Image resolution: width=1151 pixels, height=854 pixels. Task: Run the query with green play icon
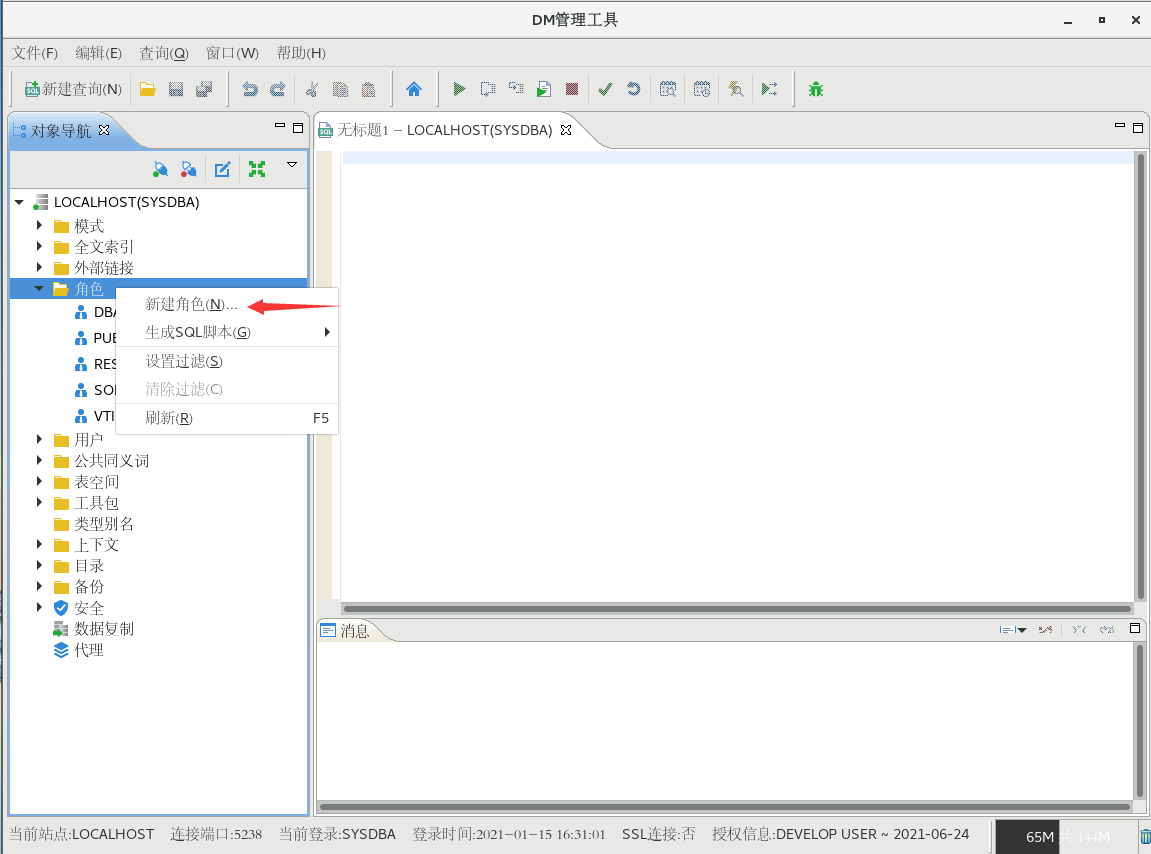click(x=459, y=90)
